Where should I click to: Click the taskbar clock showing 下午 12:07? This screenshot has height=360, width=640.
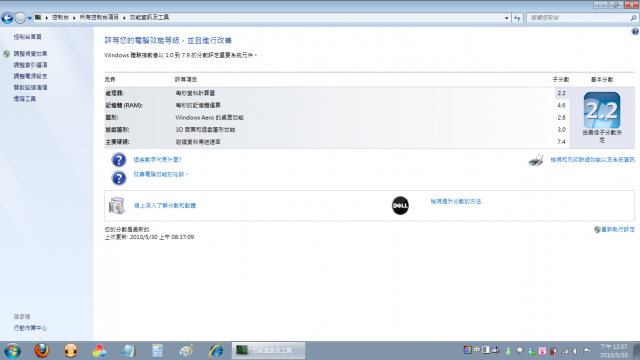613,351
